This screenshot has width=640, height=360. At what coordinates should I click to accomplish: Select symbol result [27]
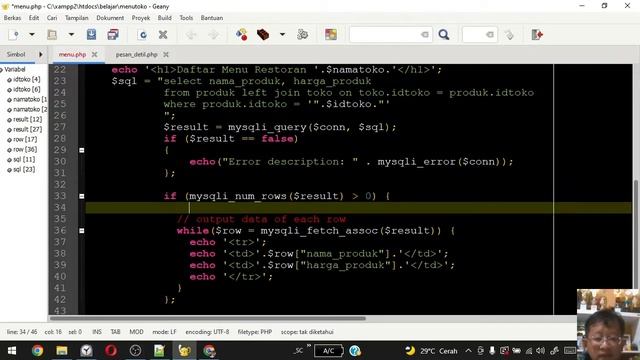pos(27,129)
